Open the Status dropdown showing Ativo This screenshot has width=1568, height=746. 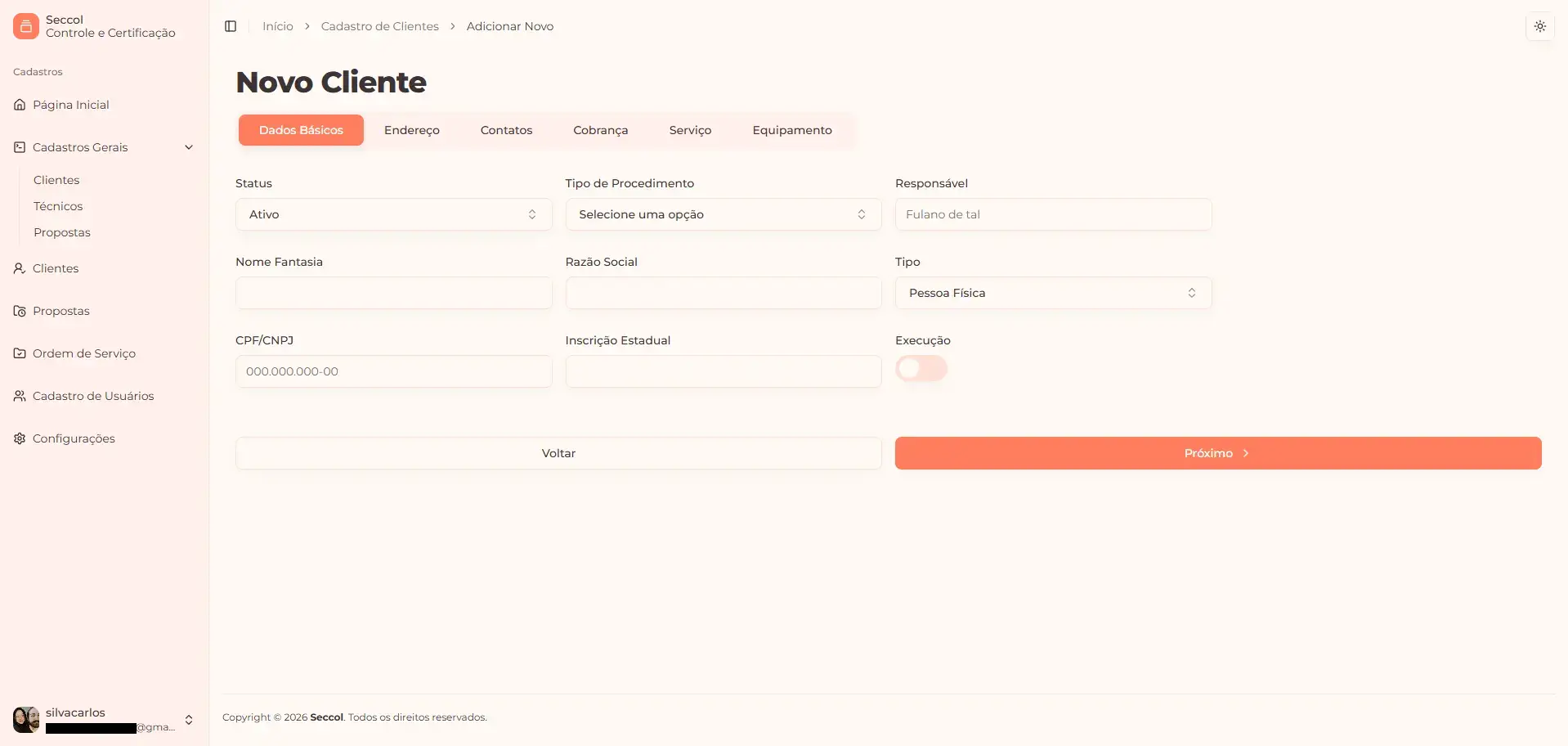pos(393,214)
